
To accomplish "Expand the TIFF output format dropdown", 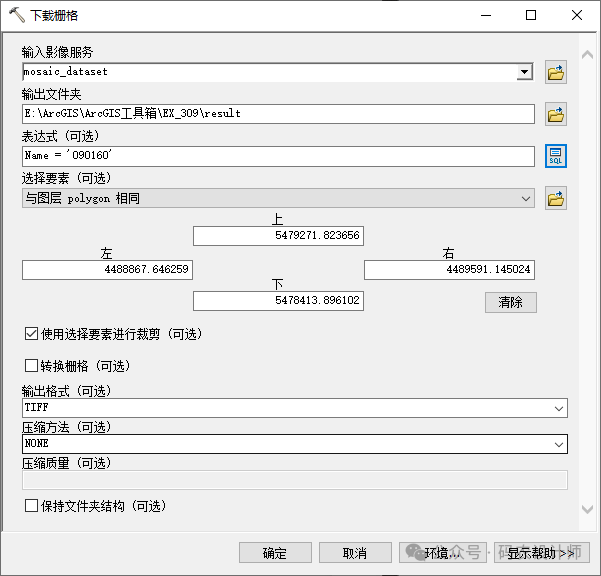I will [558, 408].
